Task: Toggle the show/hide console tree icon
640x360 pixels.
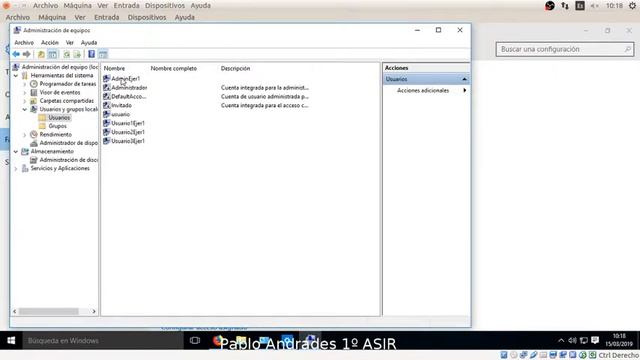Action: (x=53, y=54)
